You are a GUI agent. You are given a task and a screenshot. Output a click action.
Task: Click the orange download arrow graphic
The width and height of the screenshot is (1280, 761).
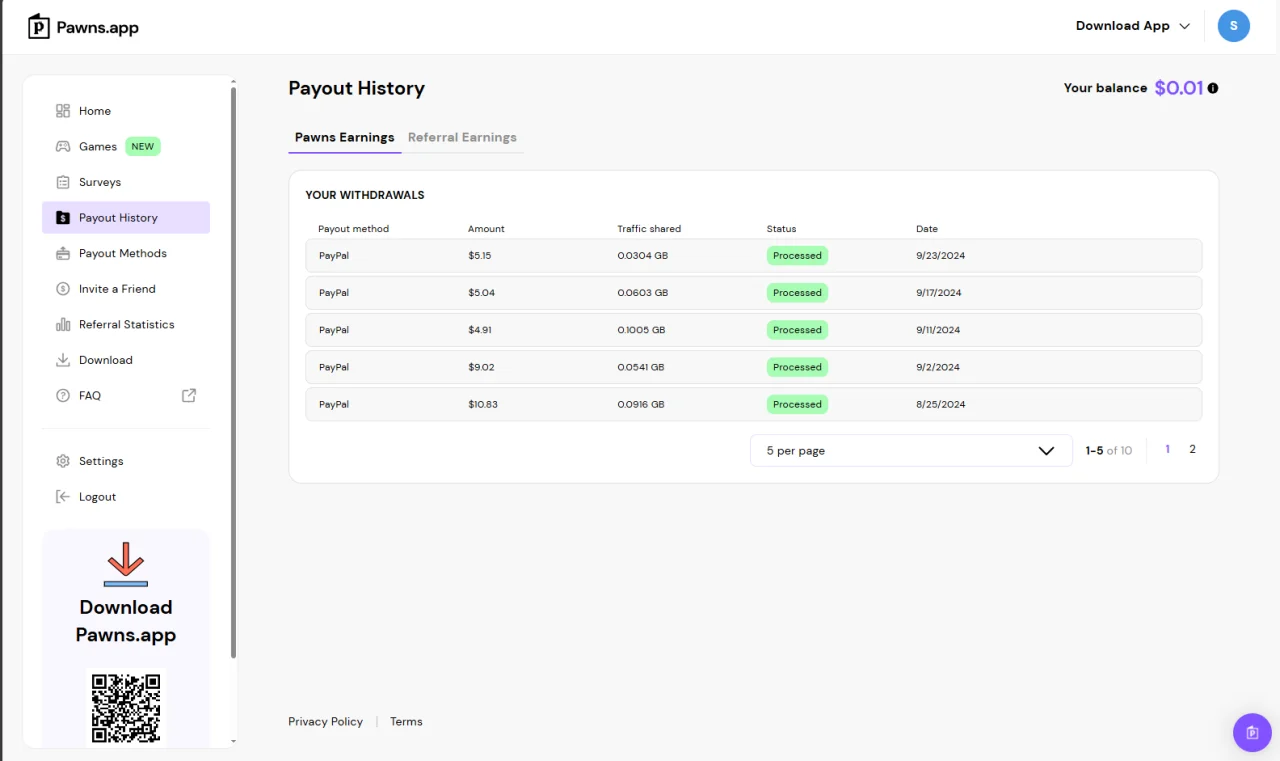click(x=126, y=564)
